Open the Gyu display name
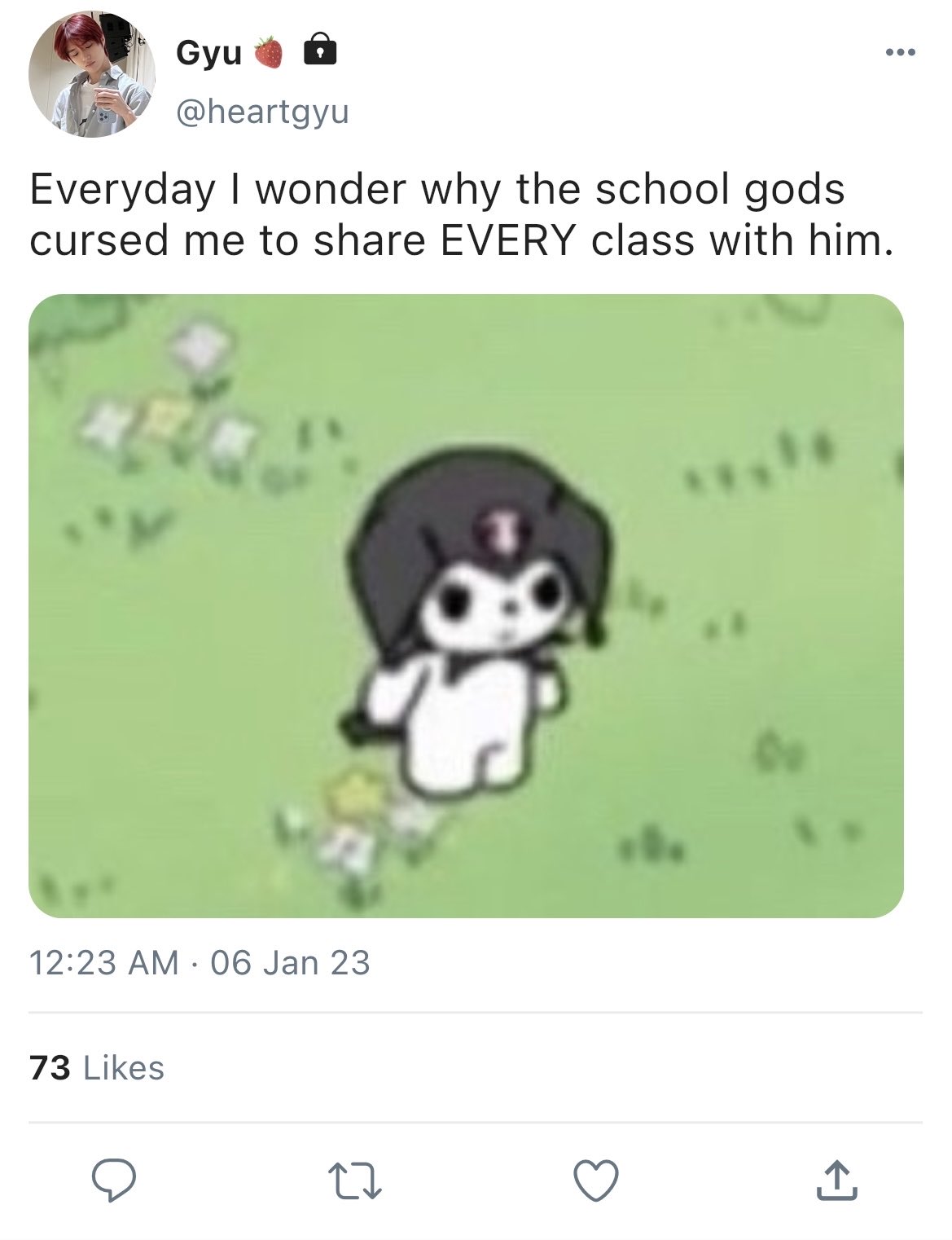 pyautogui.click(x=209, y=54)
